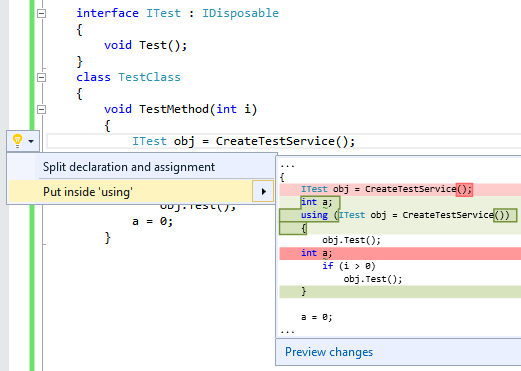
Task: Click 'void Test();' declaration
Action: point(146,45)
